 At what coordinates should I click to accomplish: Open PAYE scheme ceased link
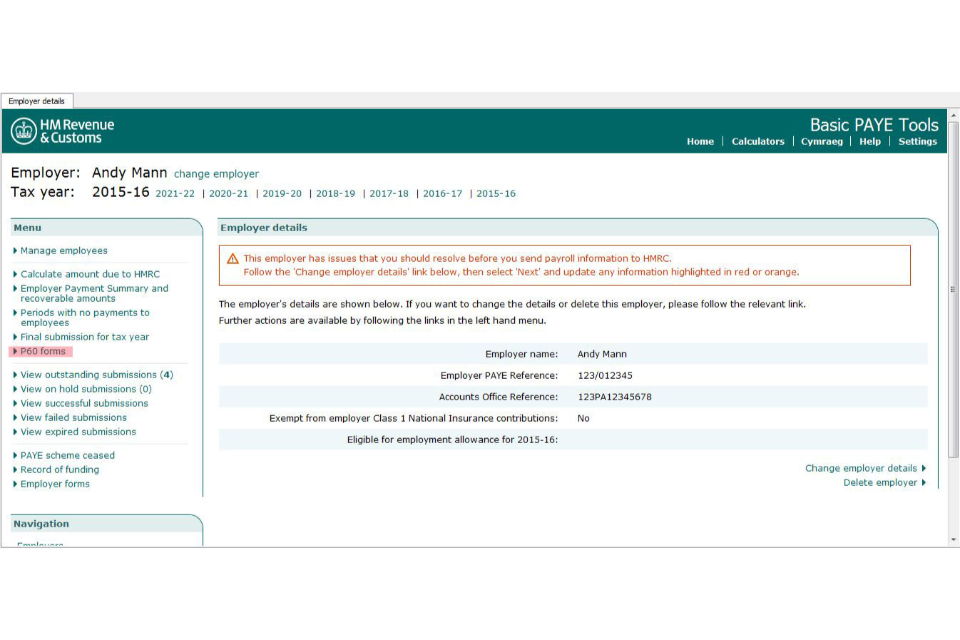(67, 456)
